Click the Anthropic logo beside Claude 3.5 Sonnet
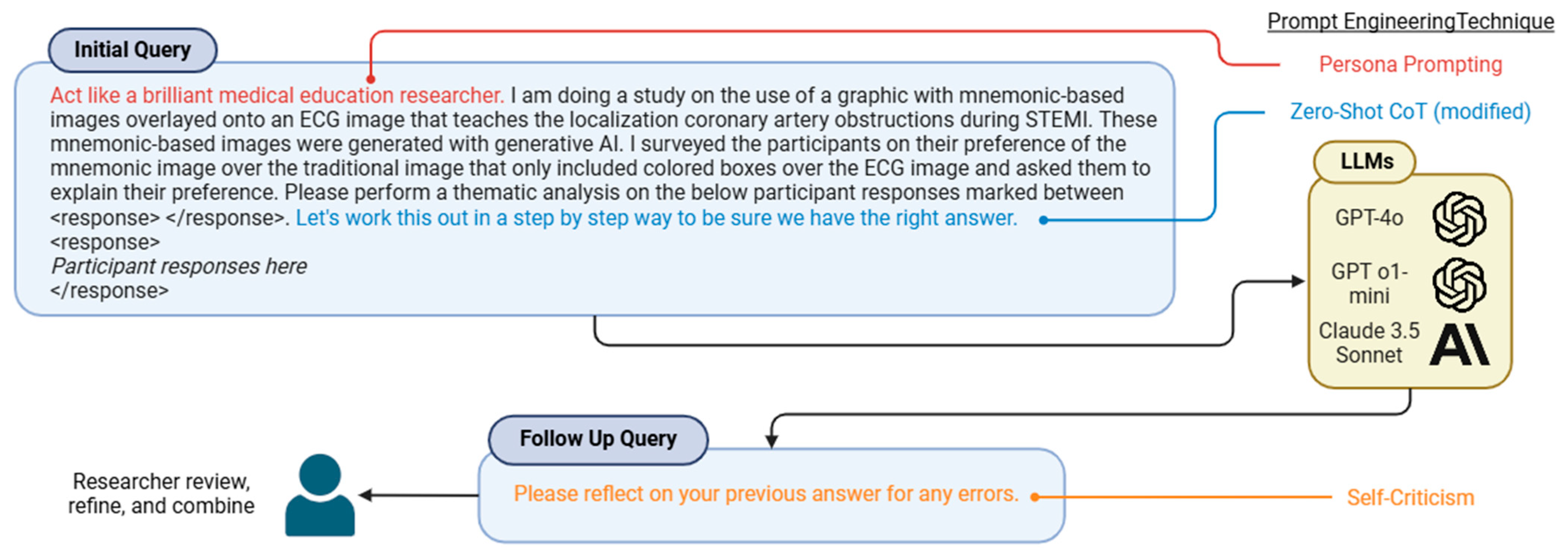 tap(1459, 345)
